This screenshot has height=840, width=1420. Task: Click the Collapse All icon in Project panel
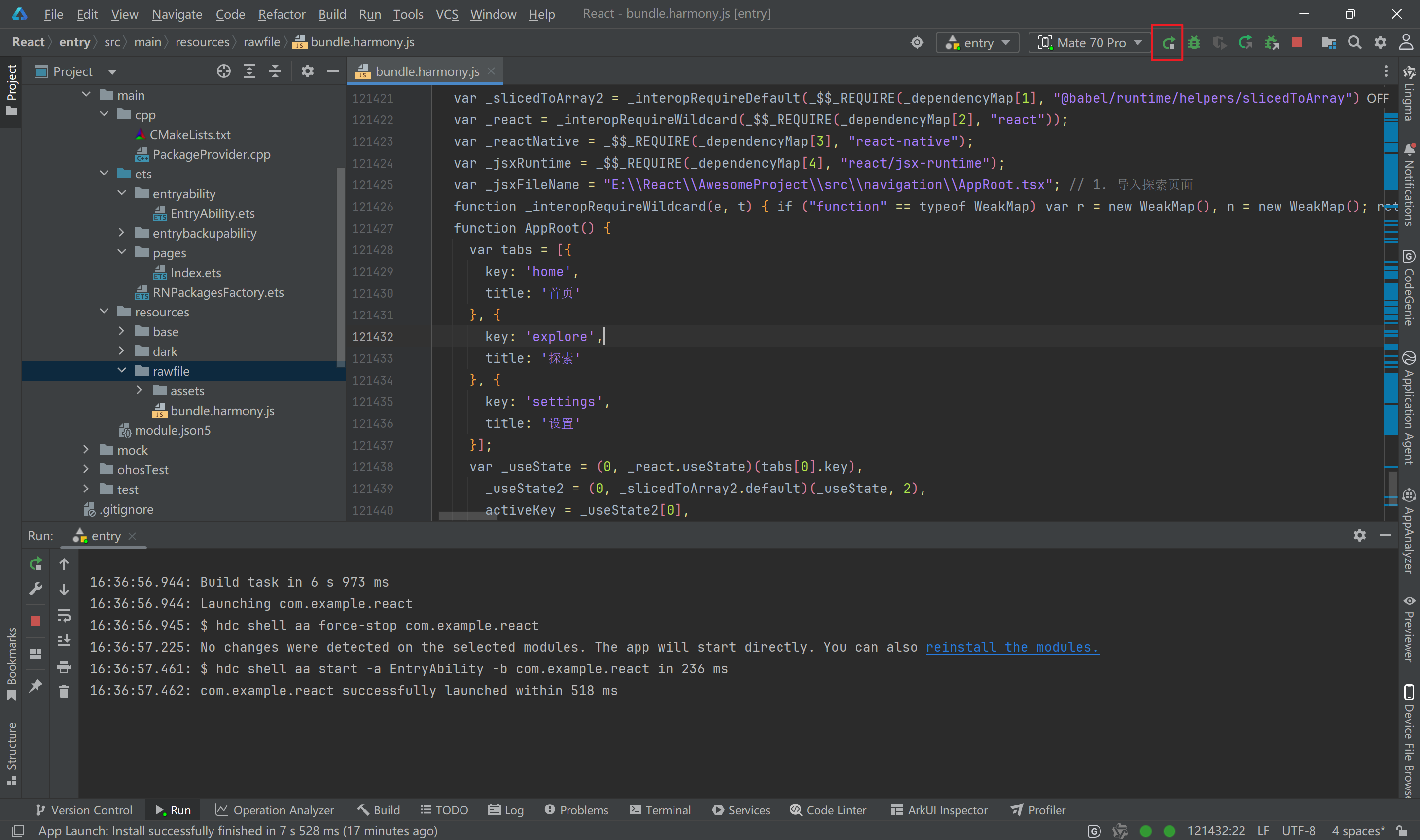coord(275,71)
